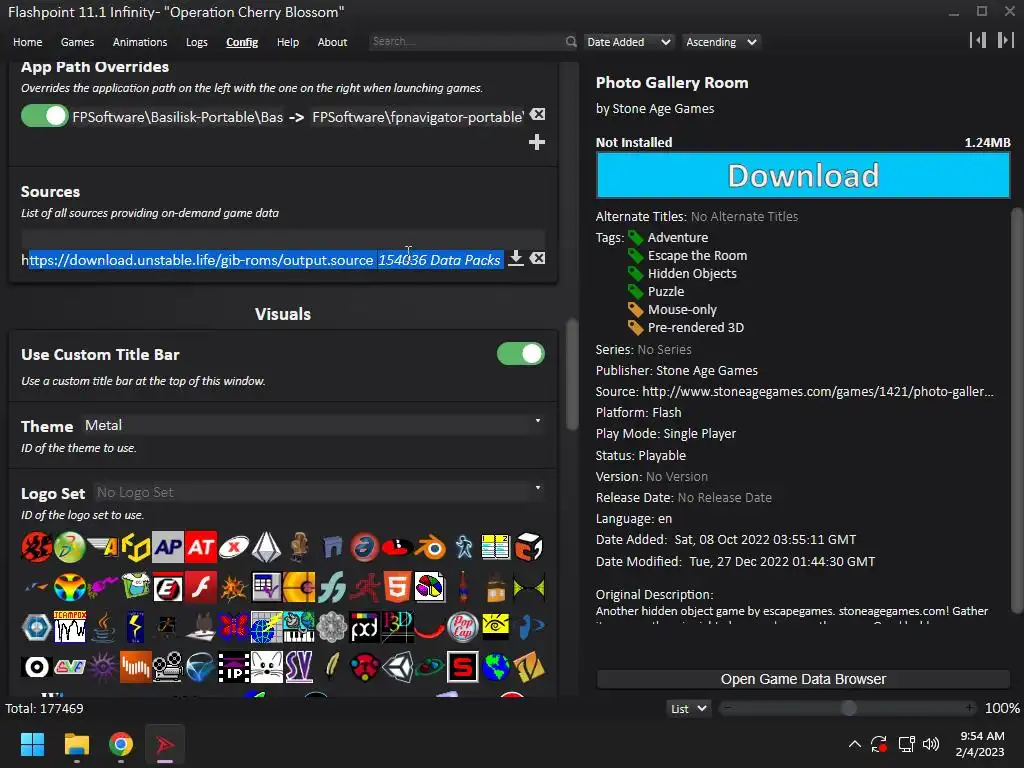Open the Ascending order dropdown

721,42
